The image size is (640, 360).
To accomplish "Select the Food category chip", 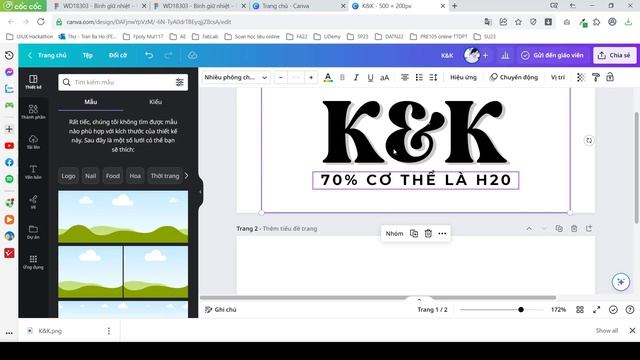I will [x=113, y=176].
